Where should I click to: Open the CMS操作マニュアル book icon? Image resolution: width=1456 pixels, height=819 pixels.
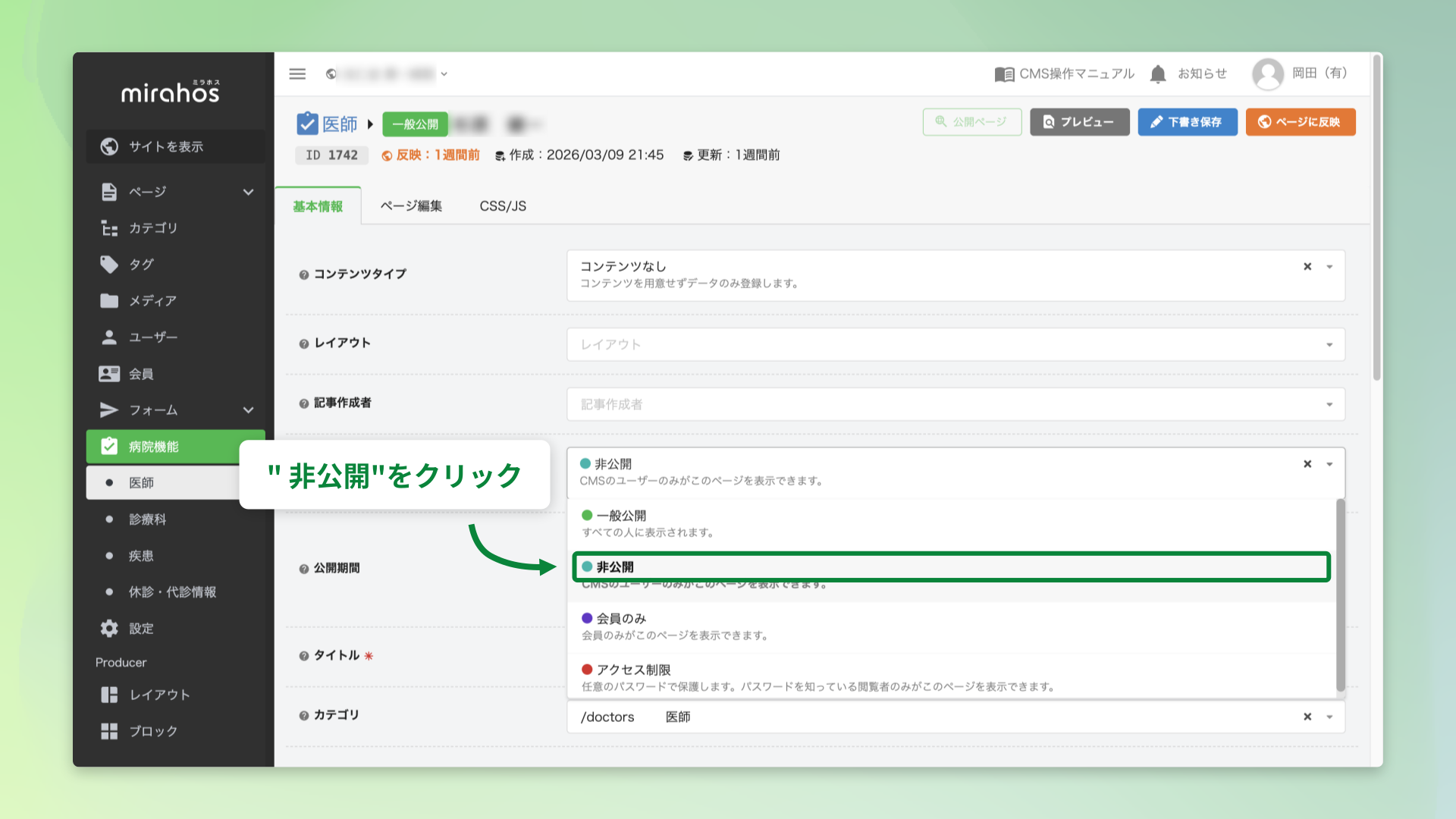(1004, 74)
